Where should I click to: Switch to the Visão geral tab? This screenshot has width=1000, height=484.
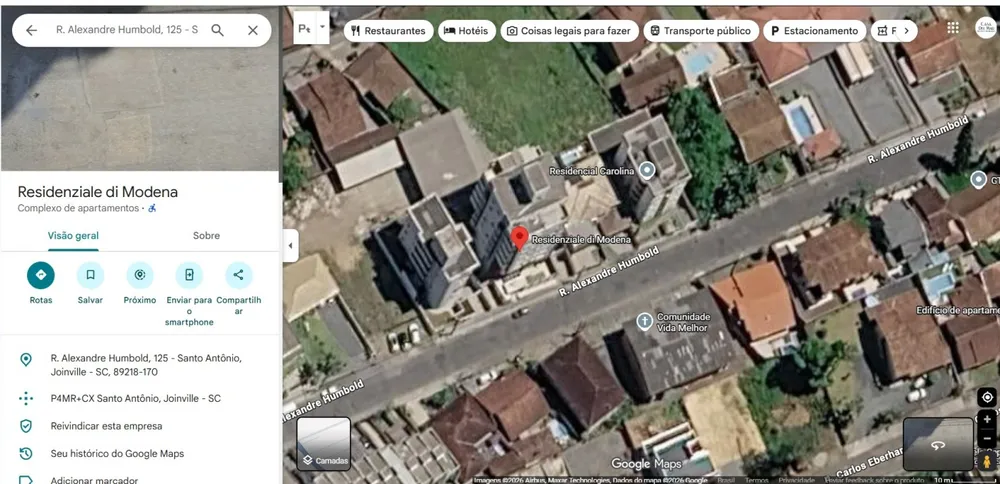click(x=73, y=236)
